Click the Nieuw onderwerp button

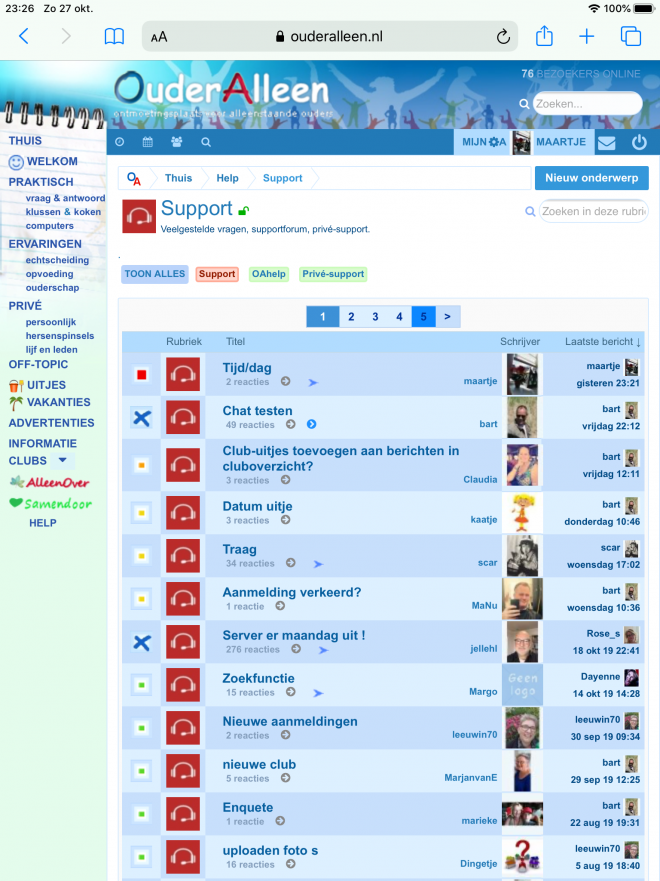tap(591, 178)
